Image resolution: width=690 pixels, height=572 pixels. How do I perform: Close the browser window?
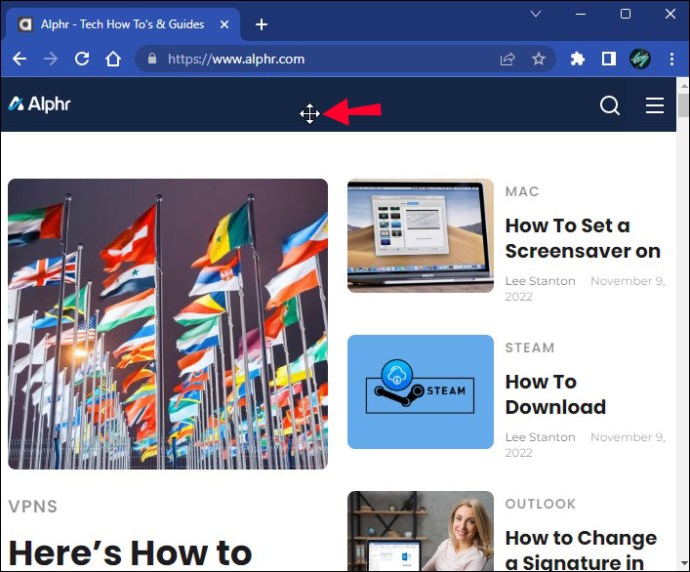pyautogui.click(x=670, y=14)
